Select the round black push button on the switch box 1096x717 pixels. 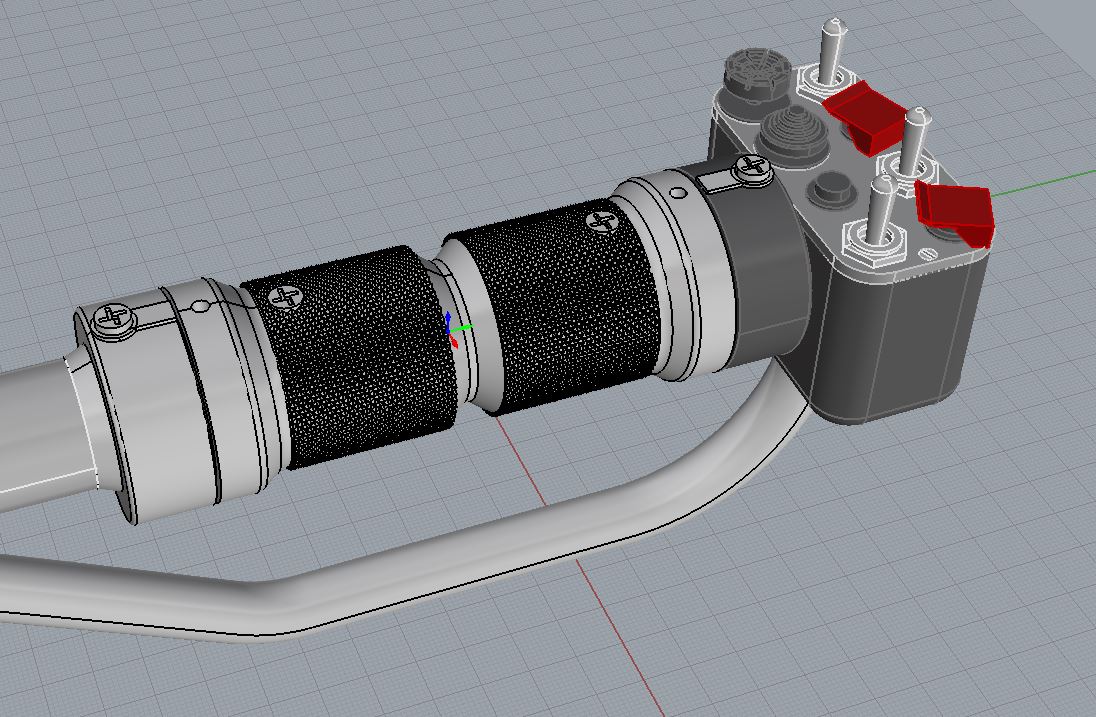point(832,187)
